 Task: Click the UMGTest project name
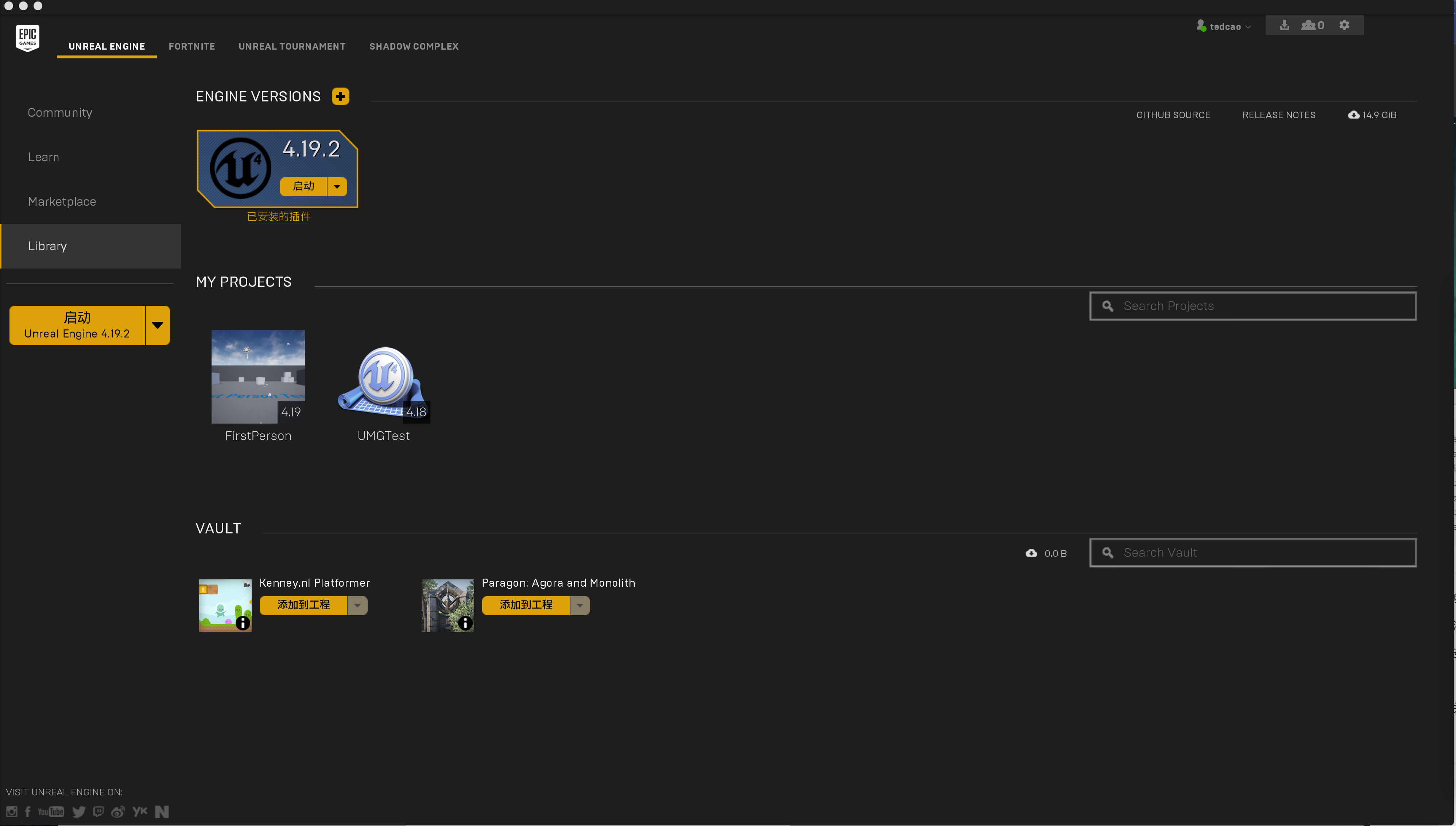(383, 436)
